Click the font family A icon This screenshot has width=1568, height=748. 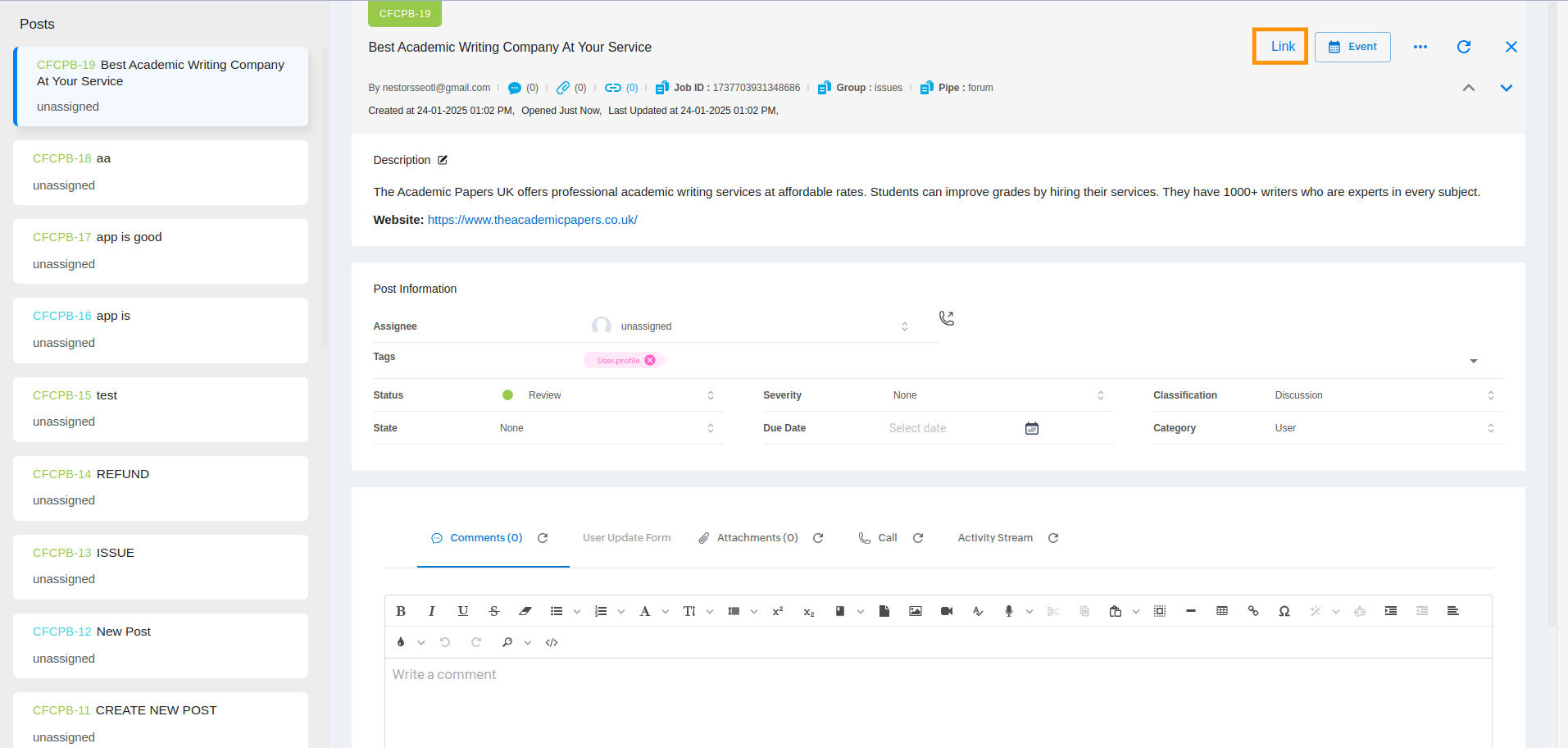645,611
